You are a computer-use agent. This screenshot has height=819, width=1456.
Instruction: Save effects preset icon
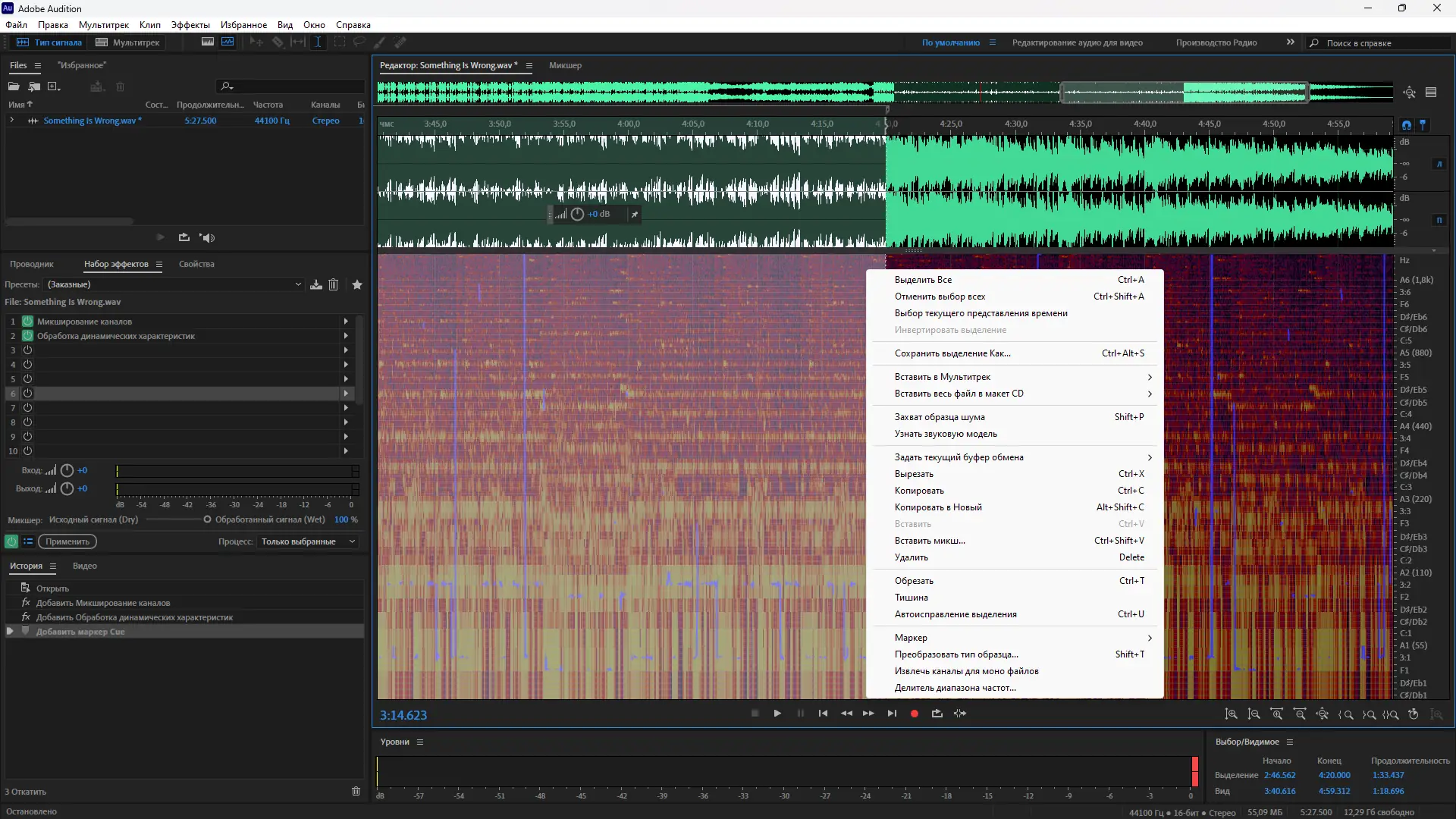316,284
